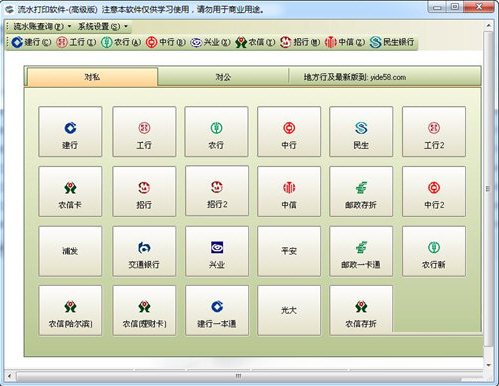Select the 中行 grid tile
499x386 pixels.
[289, 132]
